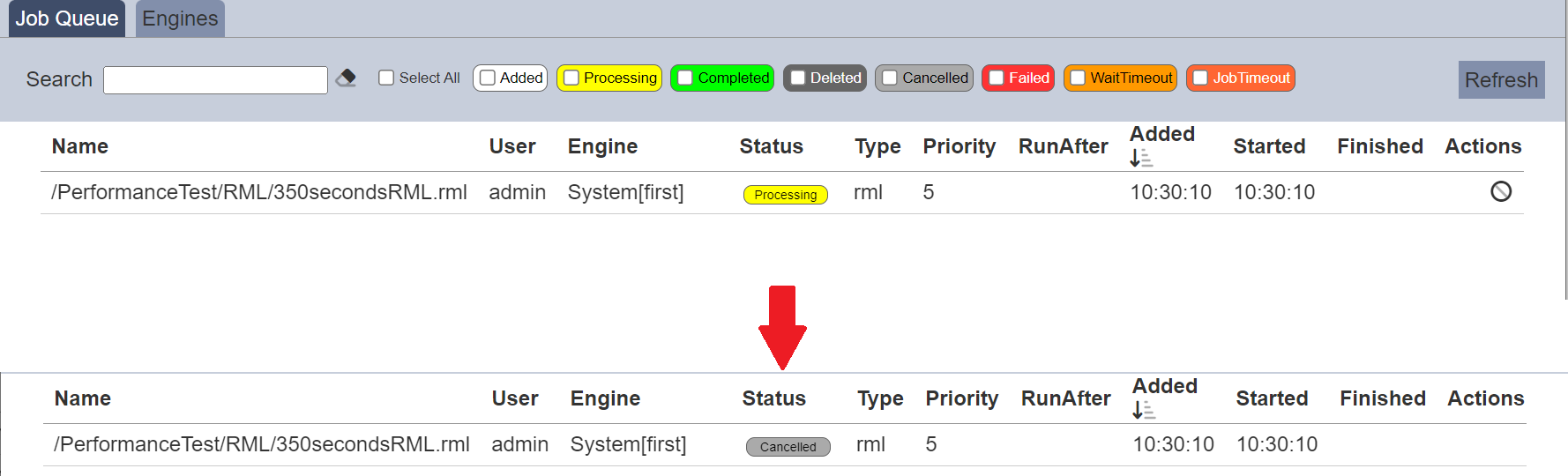Toggle the JobTimeout filter checkbox
The width and height of the screenshot is (1568, 476).
click(1200, 78)
